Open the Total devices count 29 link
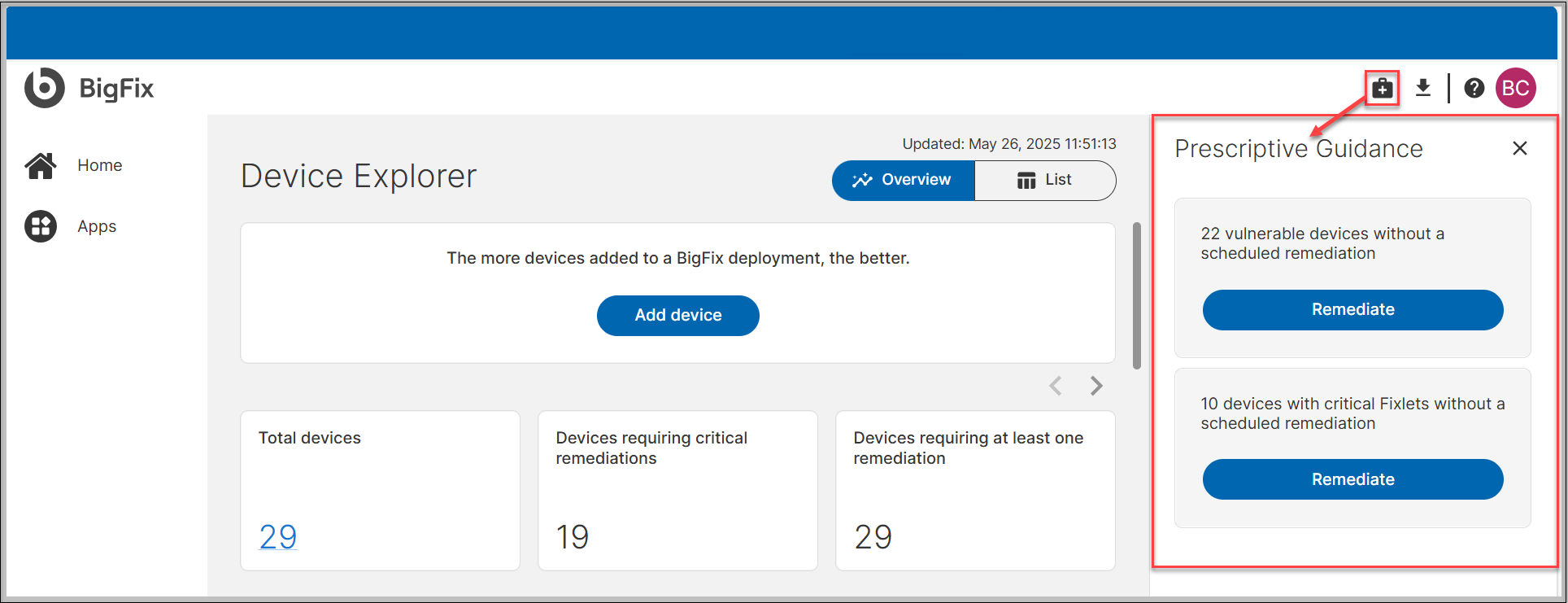 click(x=278, y=536)
